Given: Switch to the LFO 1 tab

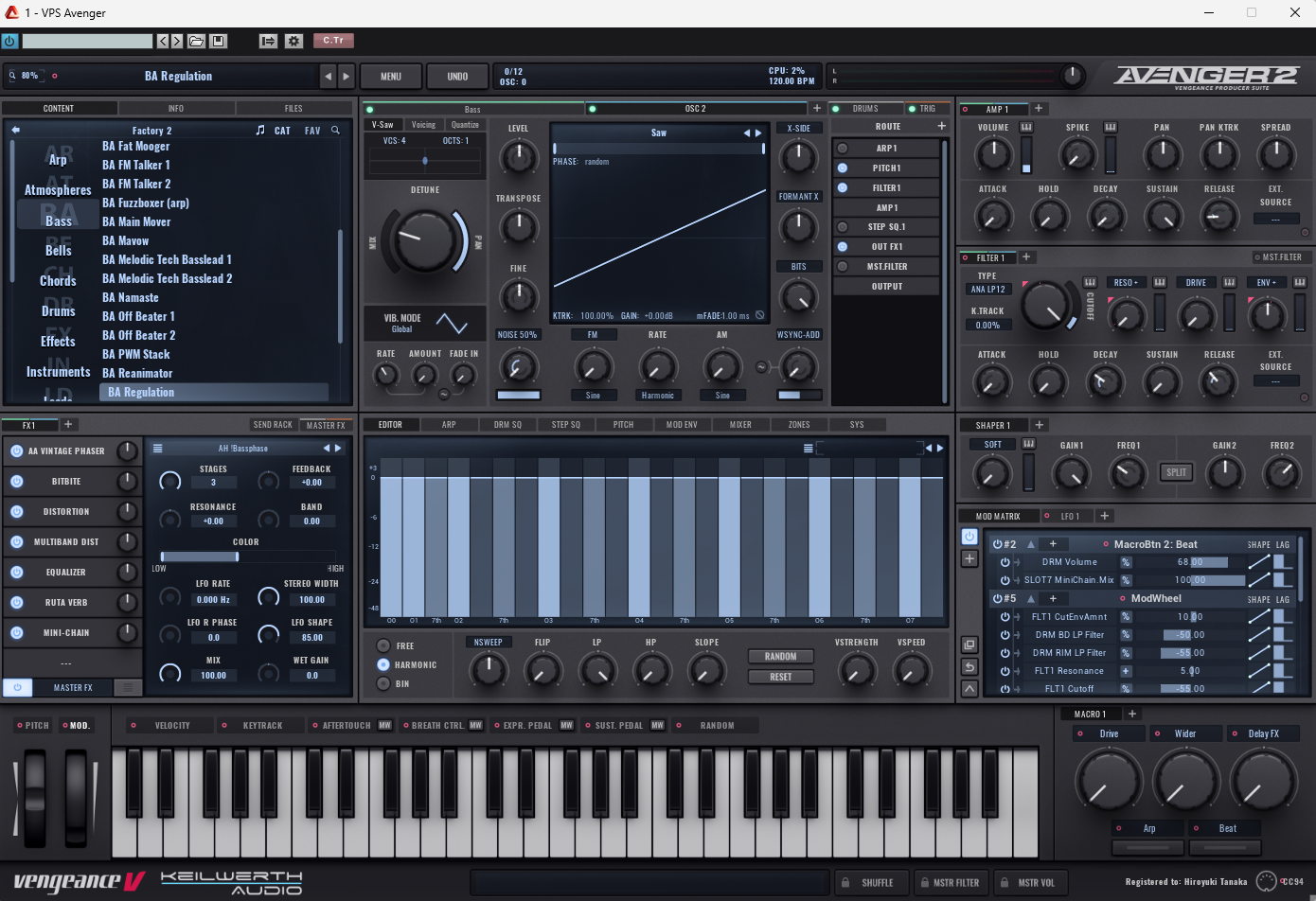Looking at the screenshot, I should pos(1069,516).
